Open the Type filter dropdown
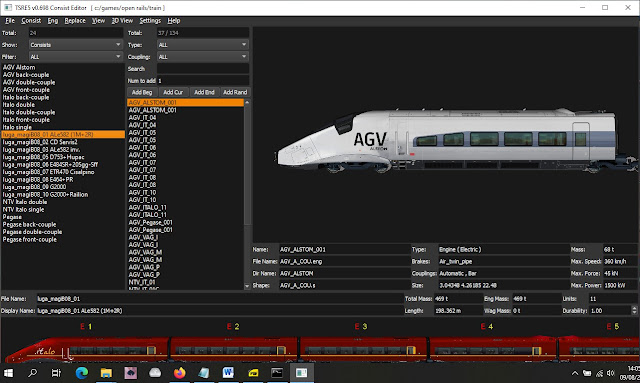The width and height of the screenshot is (640, 383). click(x=203, y=45)
